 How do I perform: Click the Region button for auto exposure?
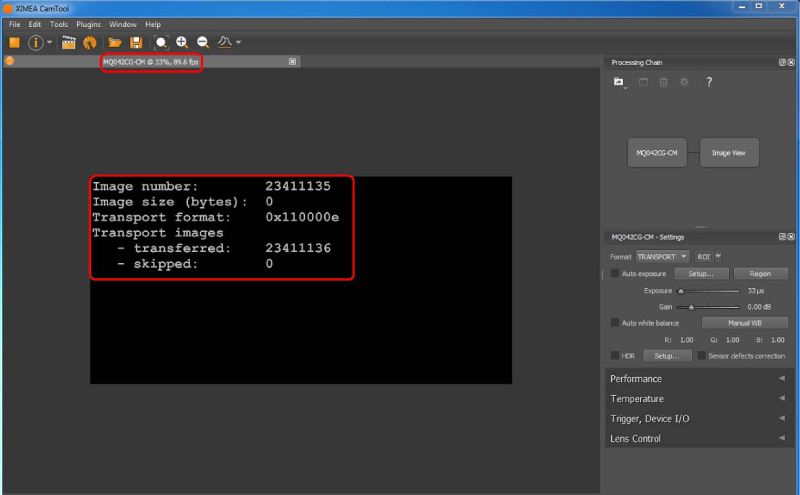pyautogui.click(x=760, y=273)
